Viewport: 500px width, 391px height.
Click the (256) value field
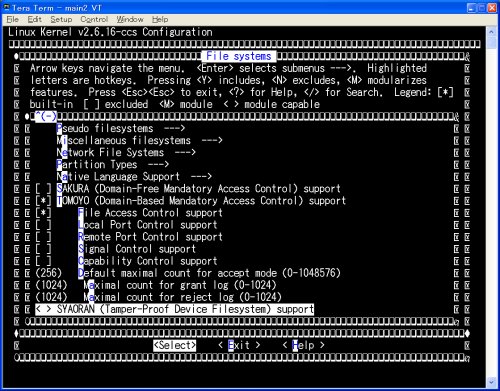[x=49, y=273]
